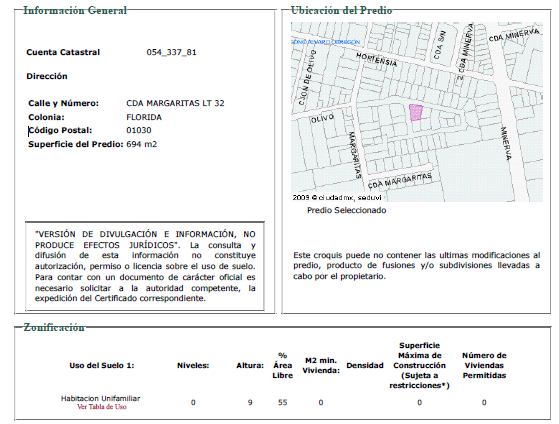The image size is (559, 424).
Task: Click the legal disclaimer text box
Action: click(145, 266)
